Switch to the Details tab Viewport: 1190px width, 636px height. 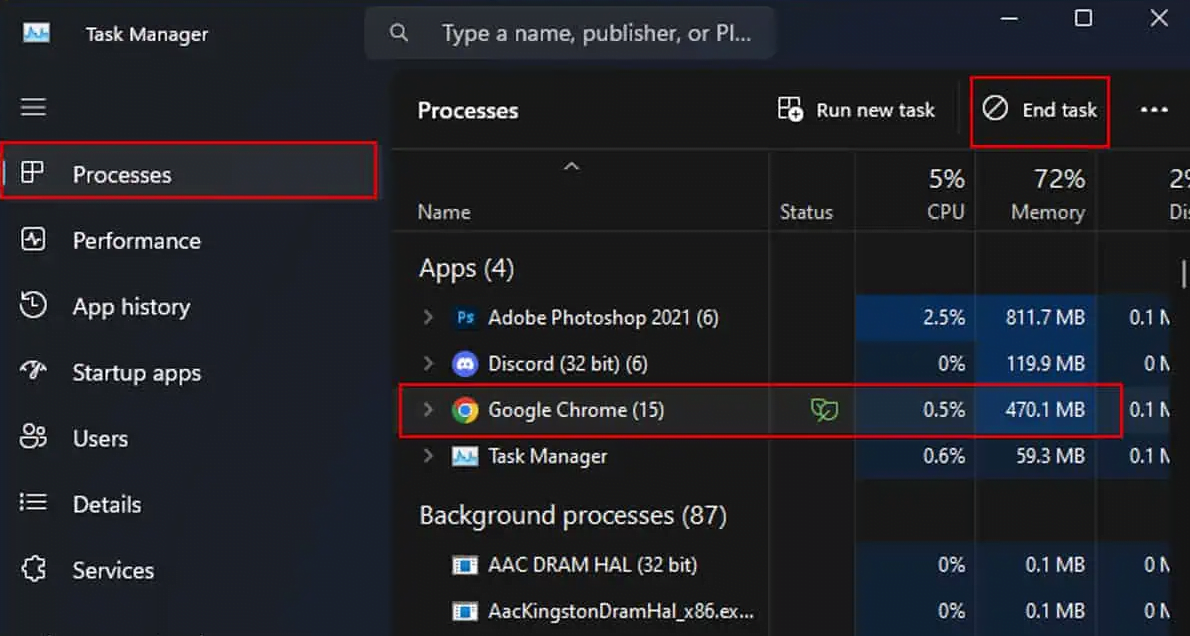click(190, 505)
